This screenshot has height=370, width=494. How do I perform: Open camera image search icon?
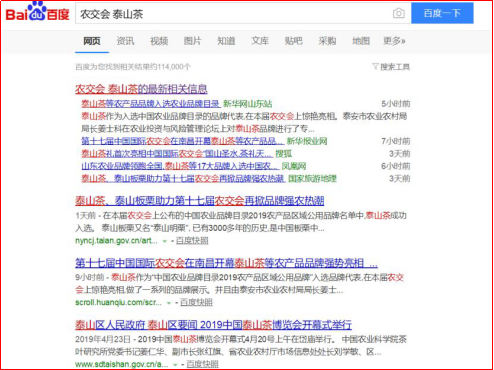(398, 13)
